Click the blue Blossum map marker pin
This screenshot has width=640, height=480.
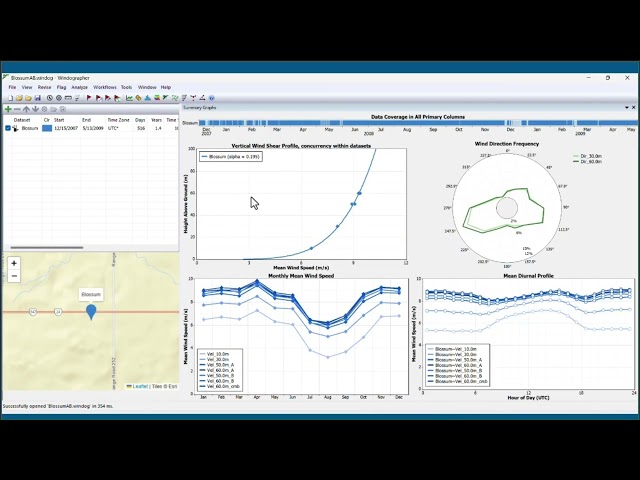tap(91, 311)
